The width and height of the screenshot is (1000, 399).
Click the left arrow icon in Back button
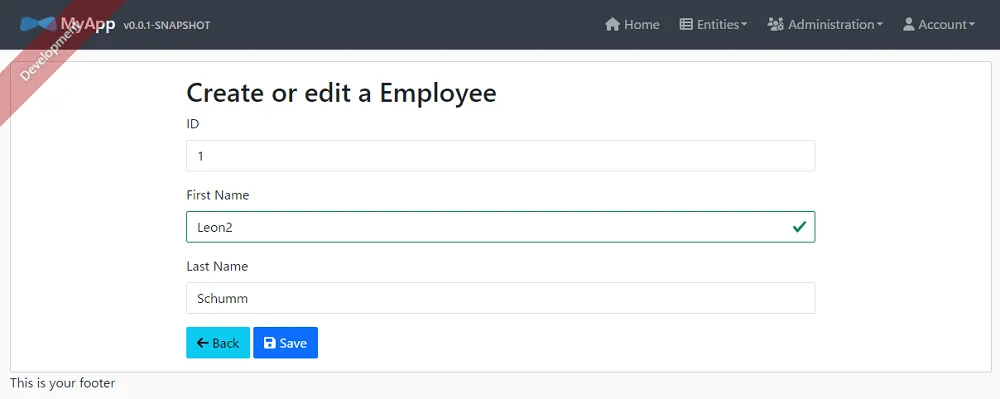[203, 343]
